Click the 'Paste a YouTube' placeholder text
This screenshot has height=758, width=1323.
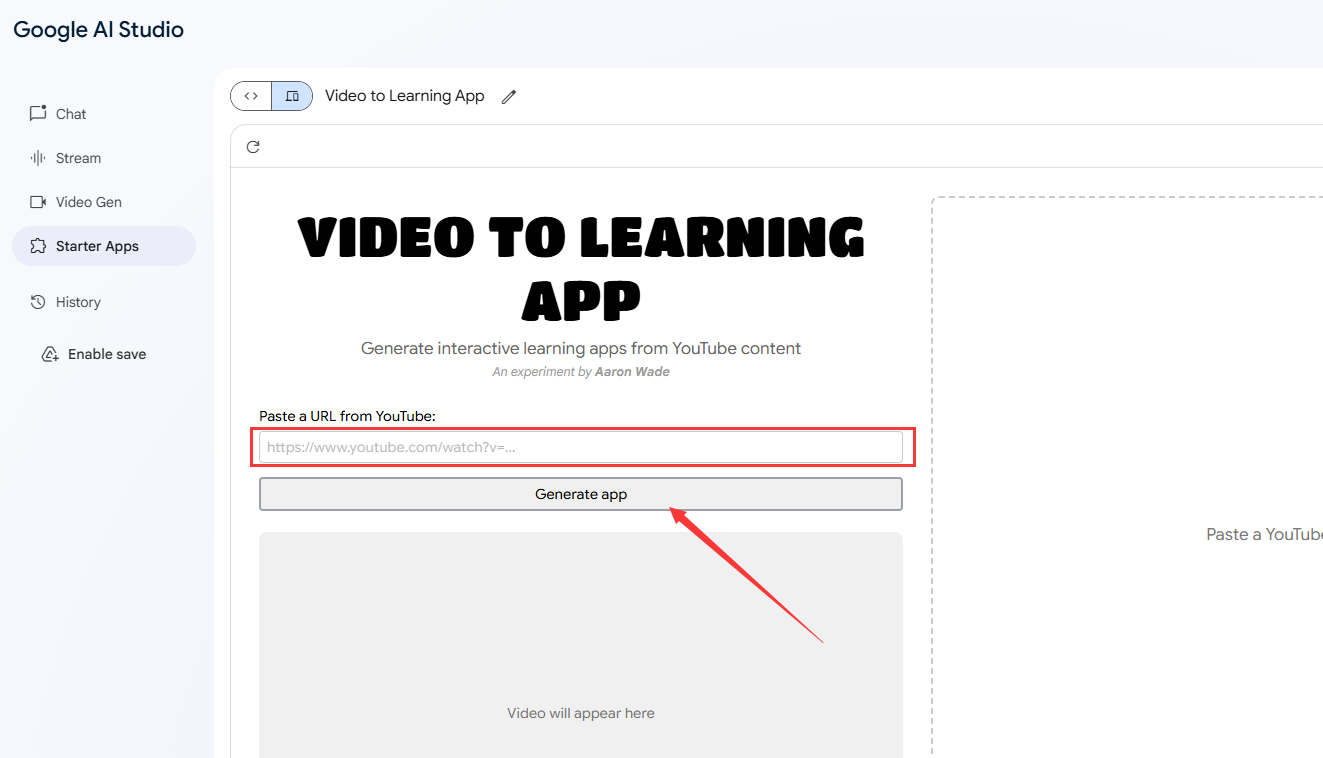point(1264,535)
